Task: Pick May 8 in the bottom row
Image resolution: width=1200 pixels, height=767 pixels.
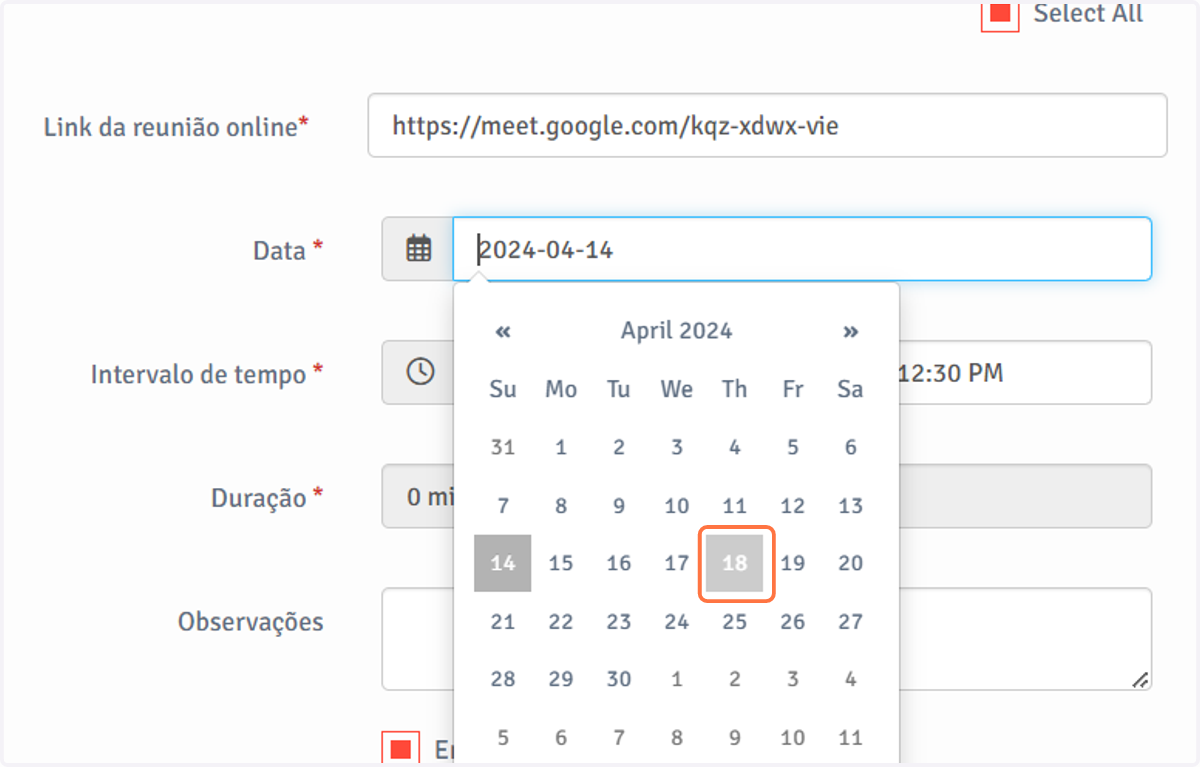Action: pos(677,737)
